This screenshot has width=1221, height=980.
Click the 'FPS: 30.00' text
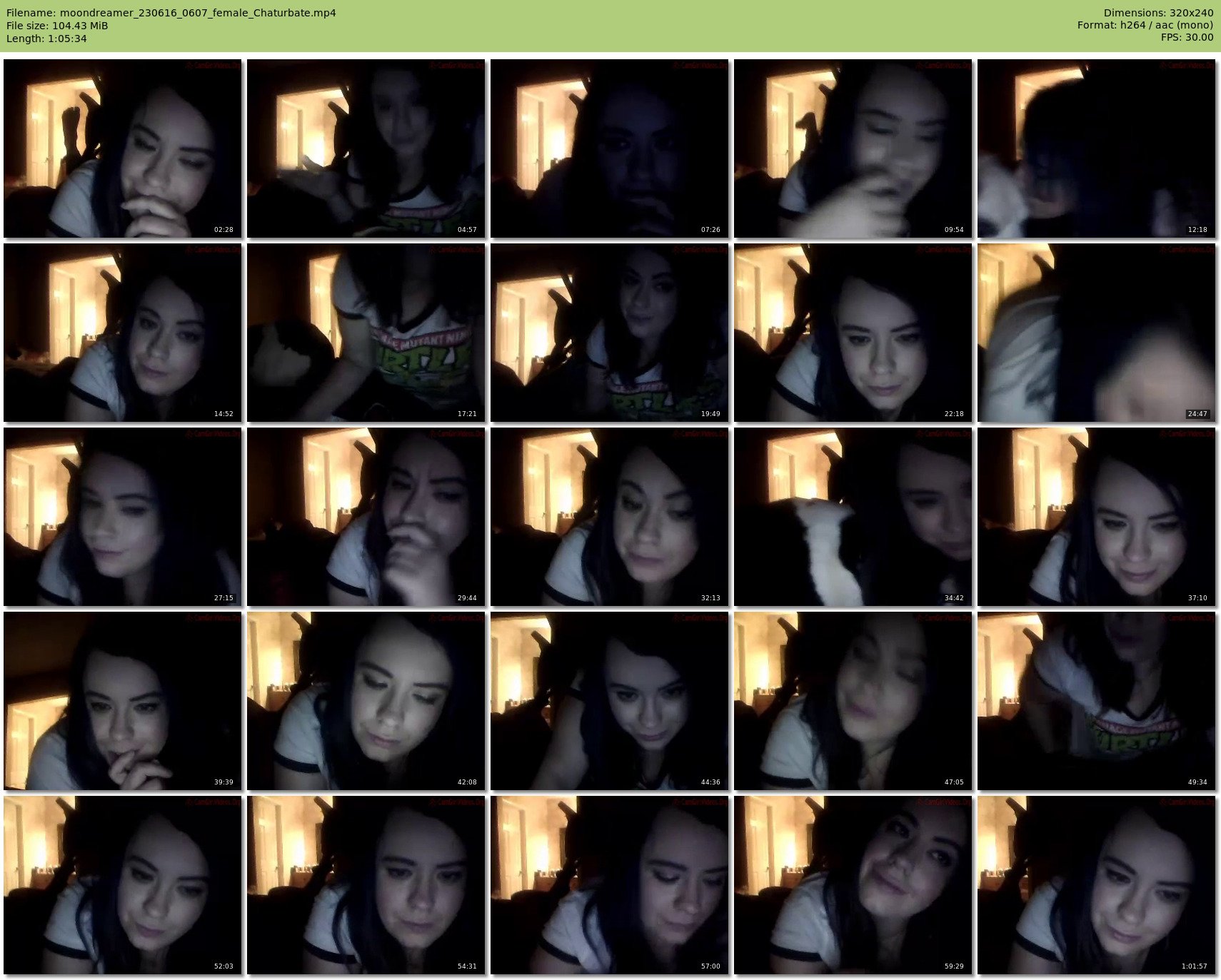(x=1187, y=38)
